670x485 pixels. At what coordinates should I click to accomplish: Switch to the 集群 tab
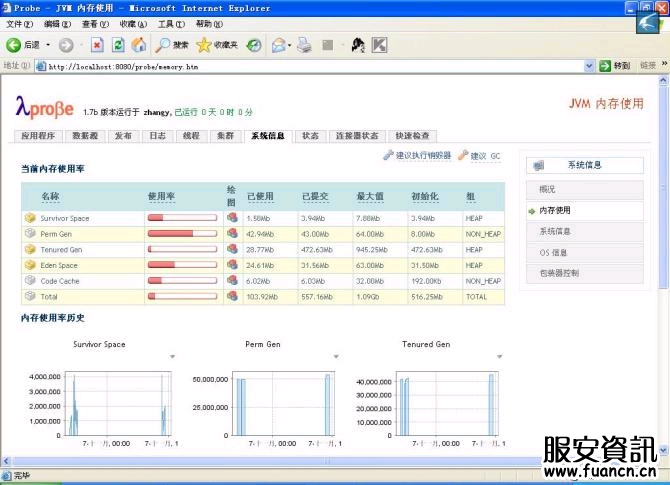pos(225,136)
